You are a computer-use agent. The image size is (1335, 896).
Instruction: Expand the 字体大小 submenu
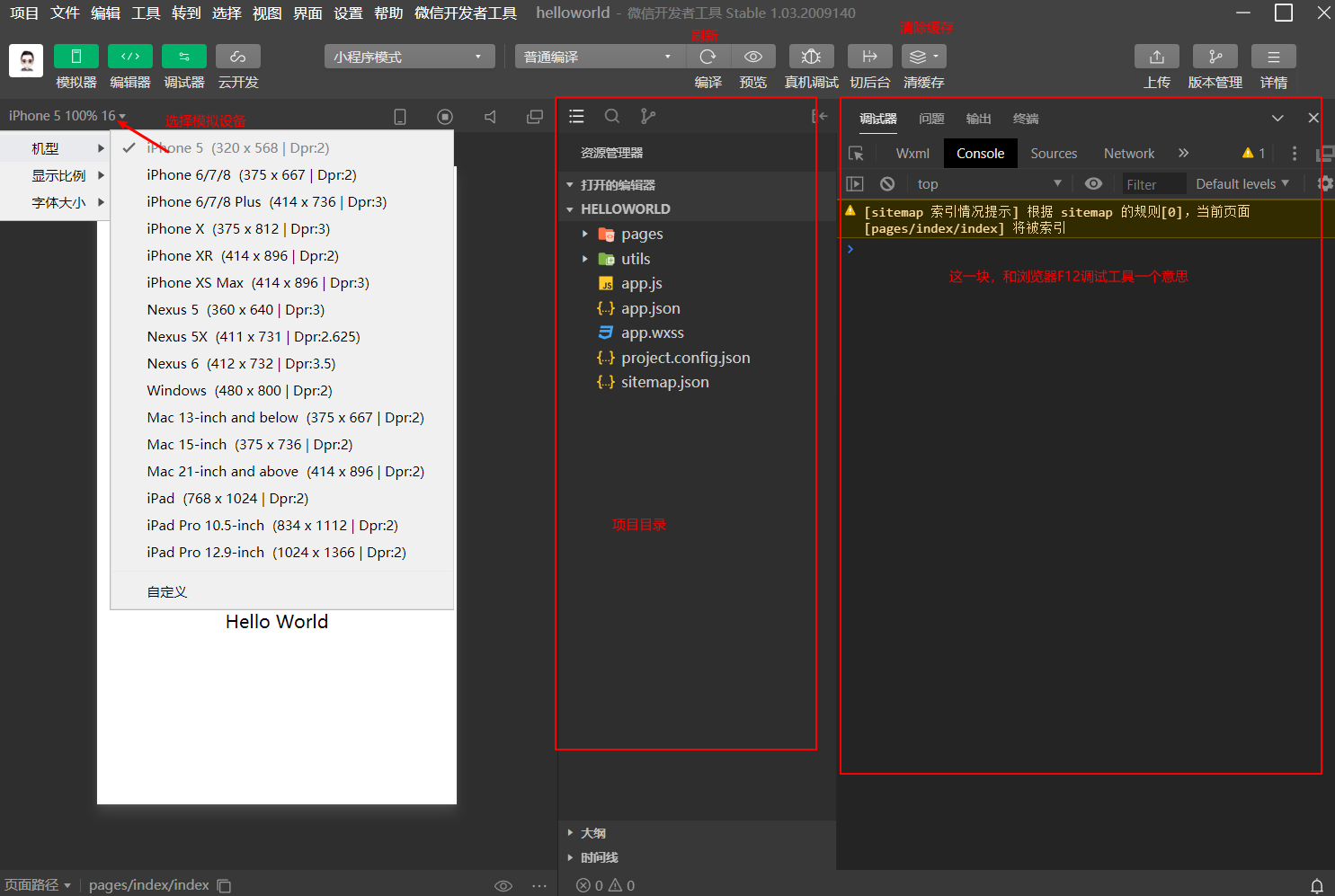click(x=55, y=202)
